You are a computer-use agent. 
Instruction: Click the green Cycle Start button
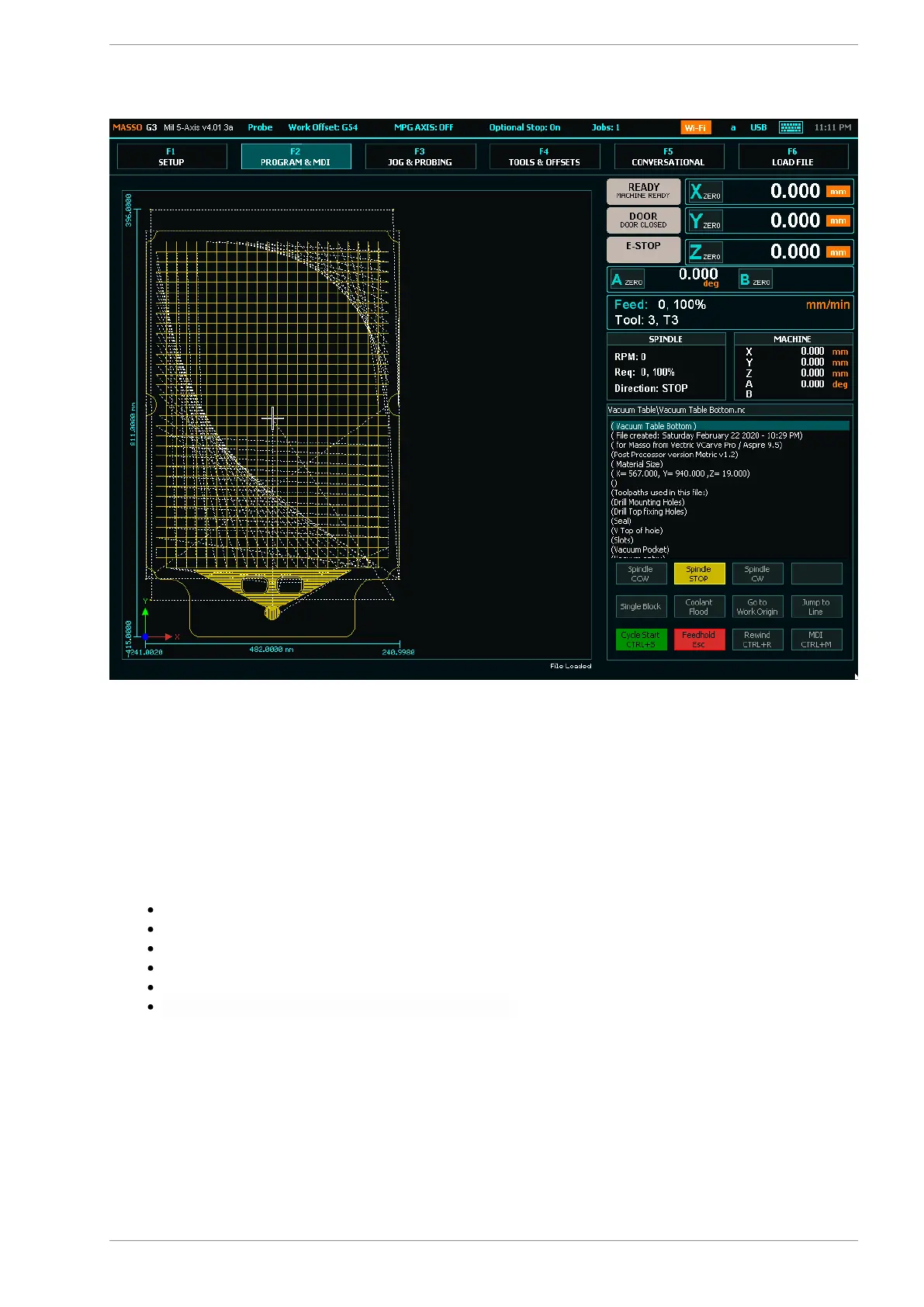(641, 640)
